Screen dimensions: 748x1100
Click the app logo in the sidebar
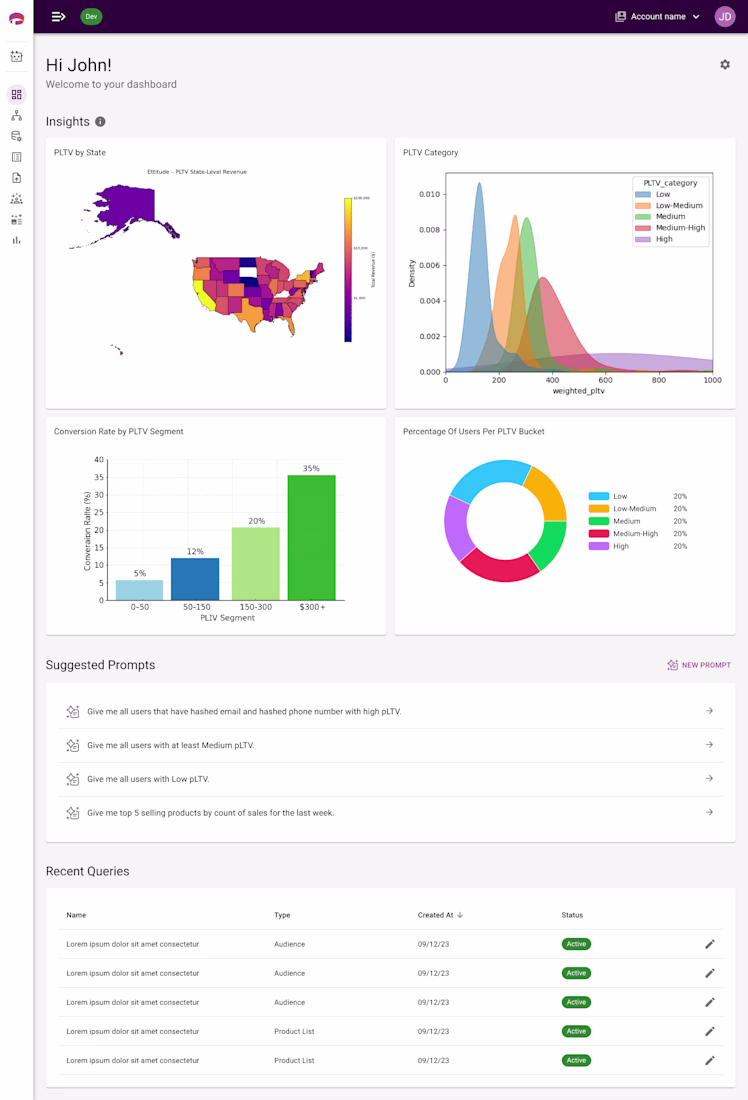pos(16,18)
